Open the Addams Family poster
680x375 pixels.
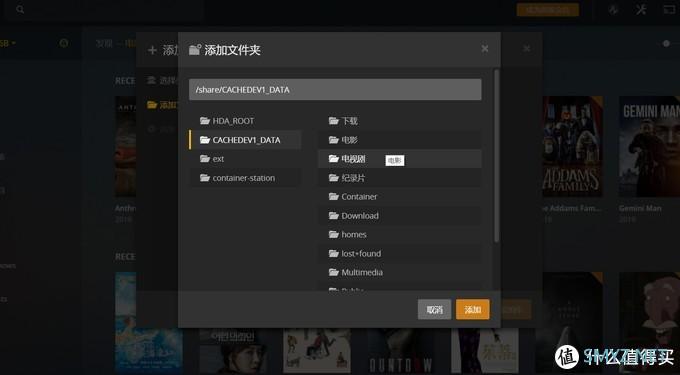[x=572, y=146]
